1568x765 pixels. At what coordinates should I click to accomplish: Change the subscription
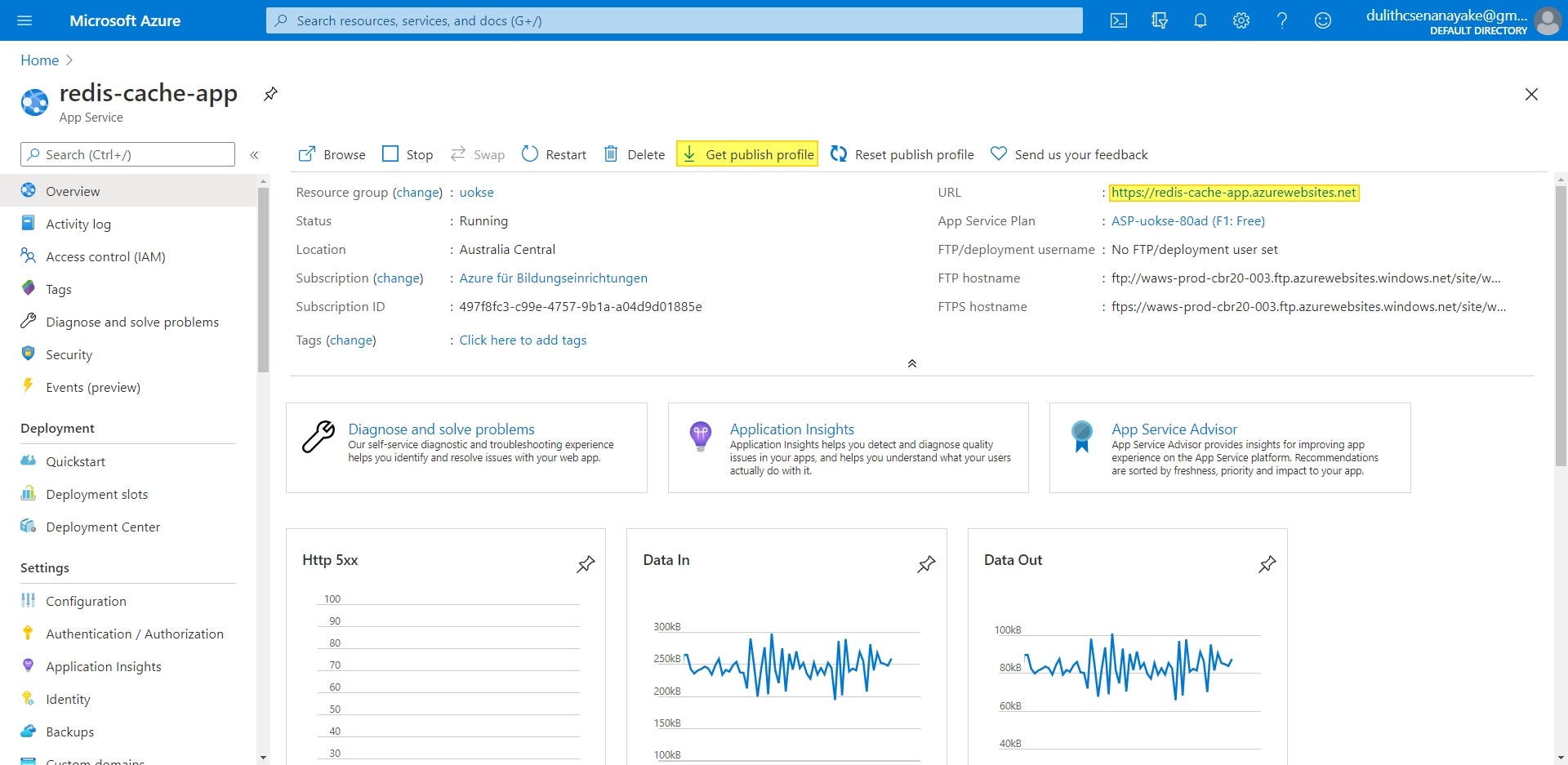click(x=399, y=278)
